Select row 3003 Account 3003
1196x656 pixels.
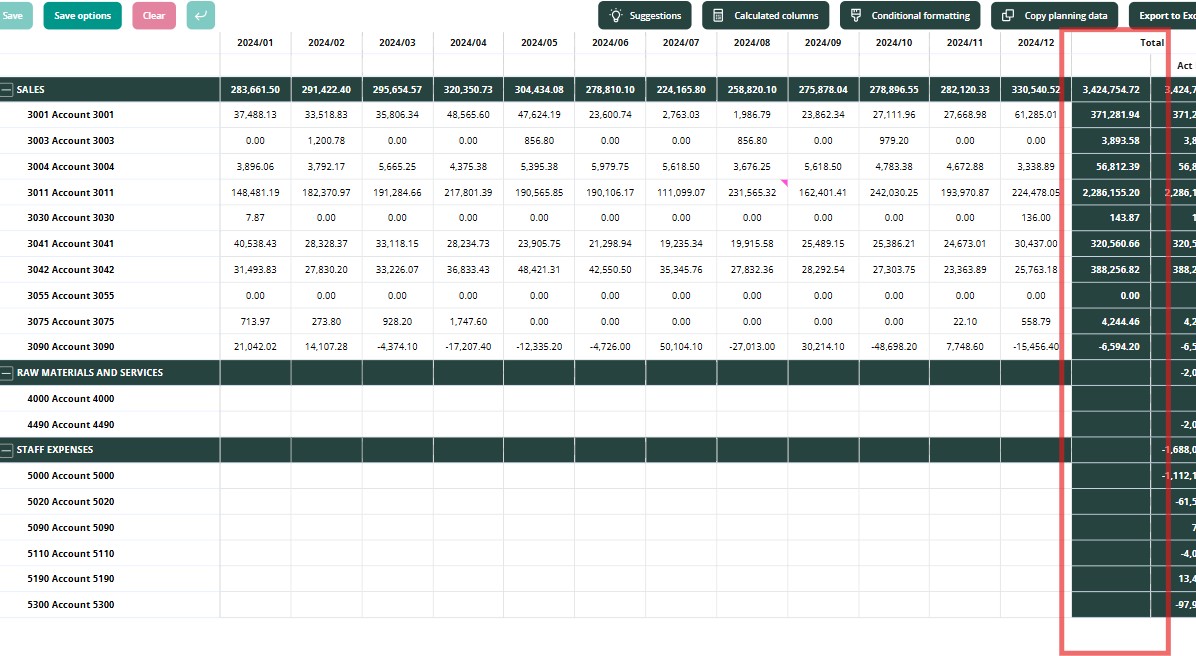point(70,141)
